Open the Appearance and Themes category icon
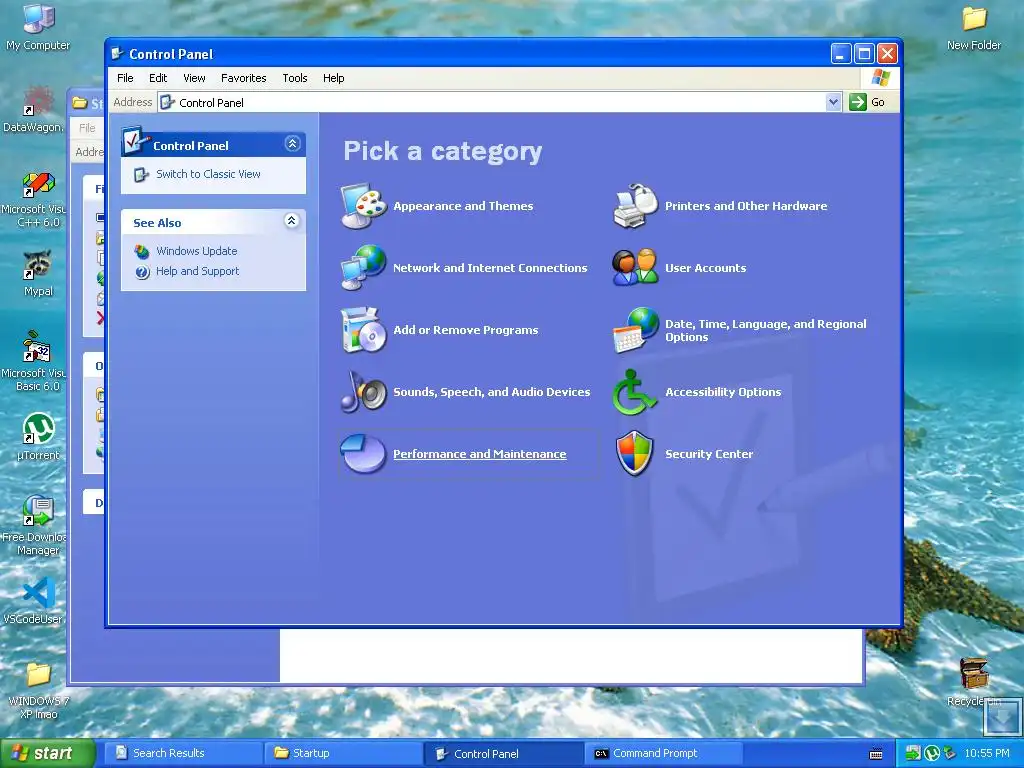Image resolution: width=1024 pixels, height=768 pixels. (364, 206)
